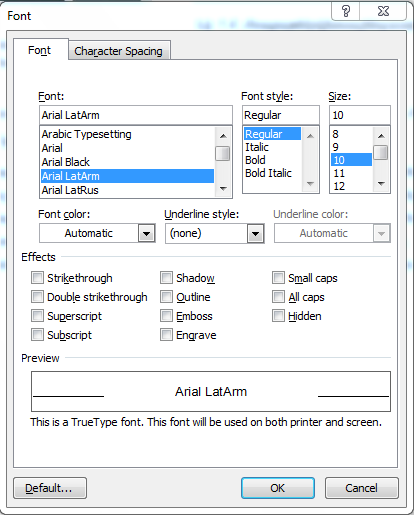Toggle the Superscript checkbox
The height and width of the screenshot is (515, 414).
[37, 315]
